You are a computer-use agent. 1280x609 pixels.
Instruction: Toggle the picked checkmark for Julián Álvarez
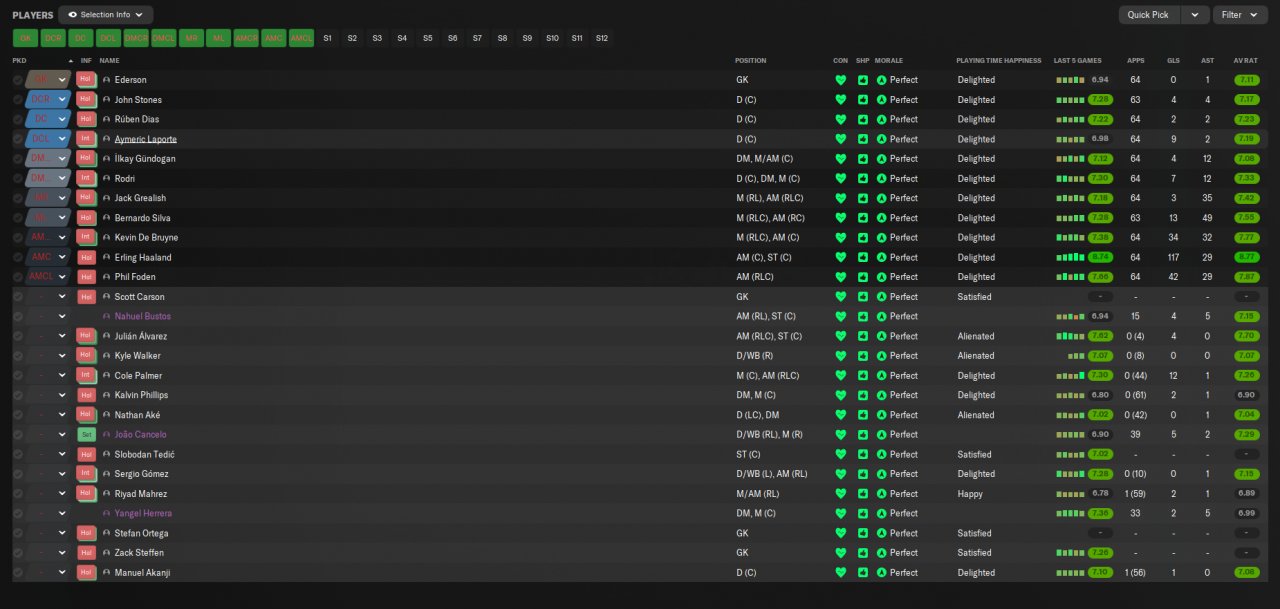(18, 336)
